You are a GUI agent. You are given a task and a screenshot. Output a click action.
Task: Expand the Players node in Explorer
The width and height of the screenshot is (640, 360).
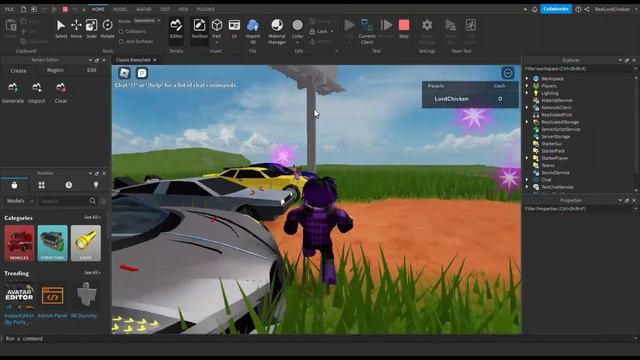527,86
